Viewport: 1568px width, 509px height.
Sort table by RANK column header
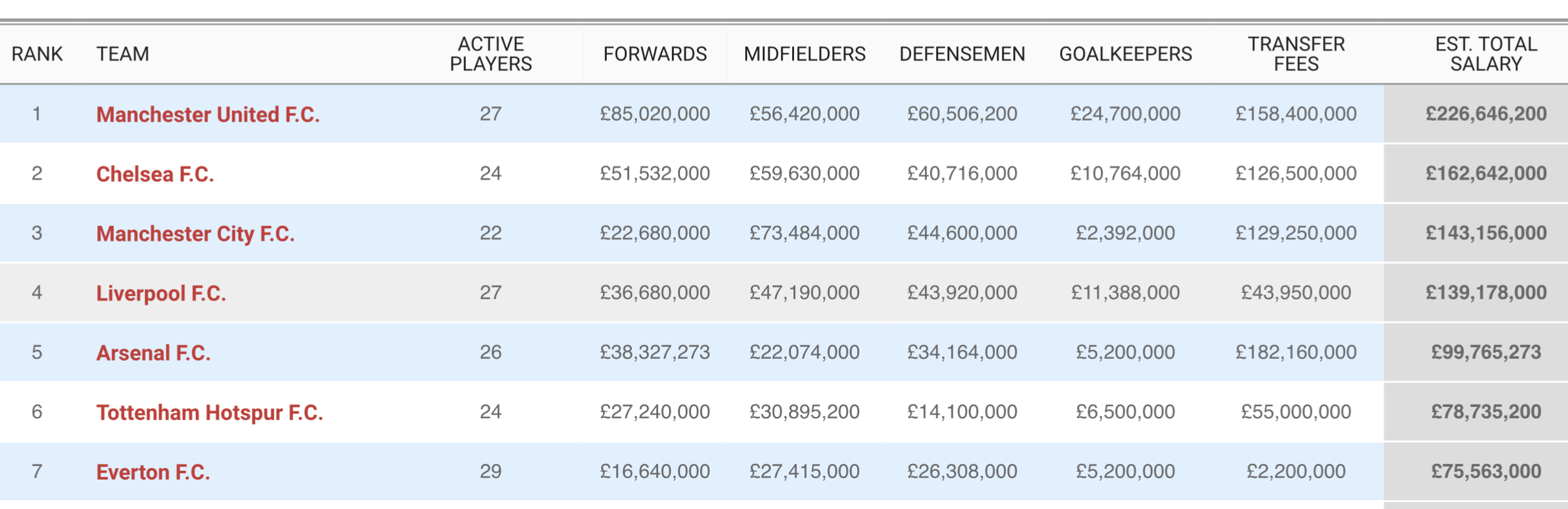point(37,54)
